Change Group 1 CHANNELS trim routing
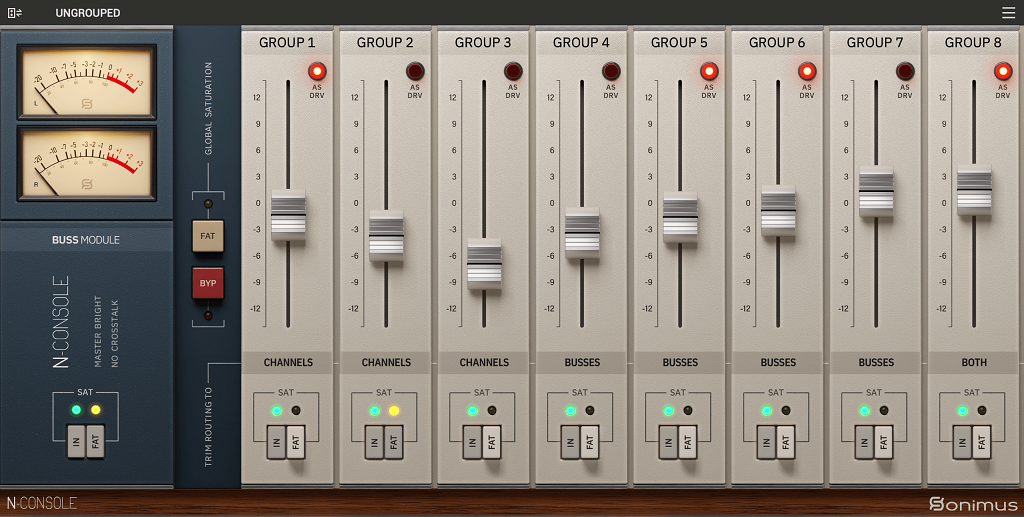This screenshot has height=517, width=1024. [288, 362]
